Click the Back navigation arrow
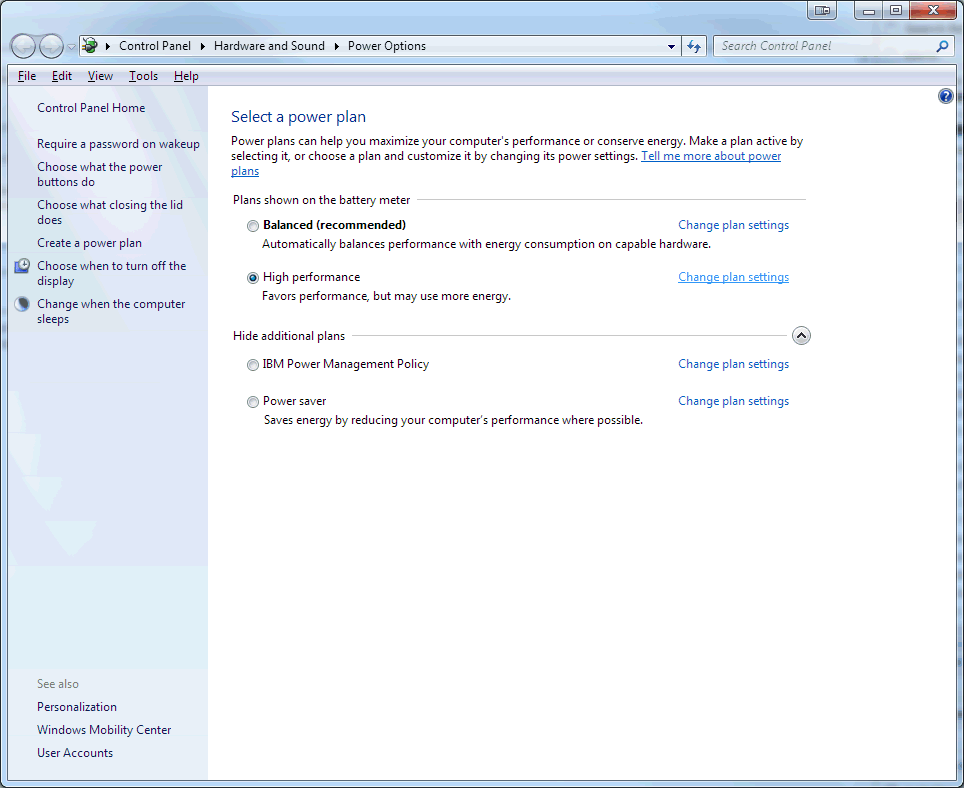 [23, 45]
